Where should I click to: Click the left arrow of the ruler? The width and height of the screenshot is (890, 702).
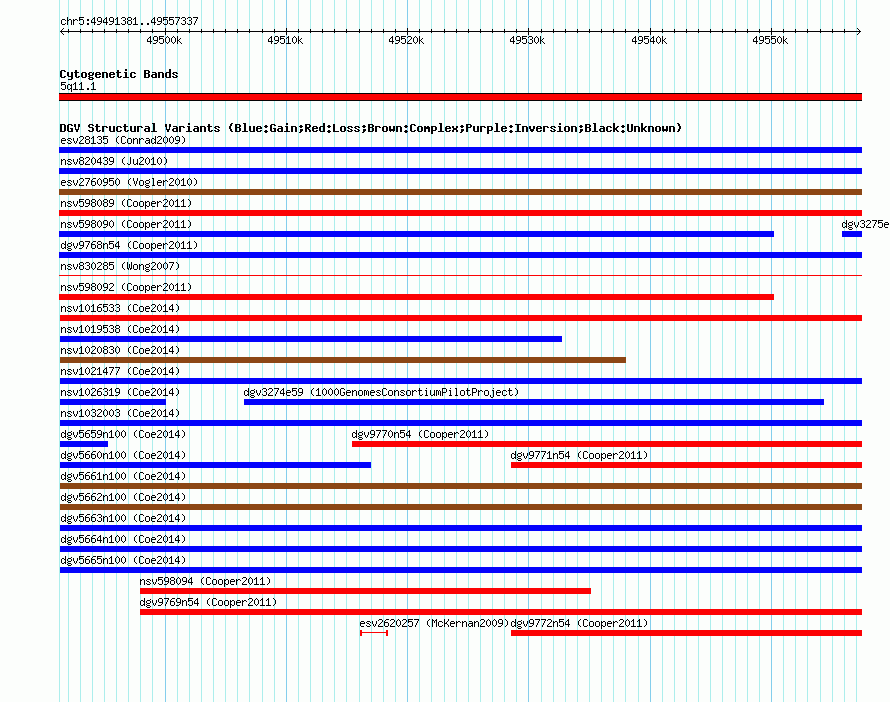[x=62, y=31]
